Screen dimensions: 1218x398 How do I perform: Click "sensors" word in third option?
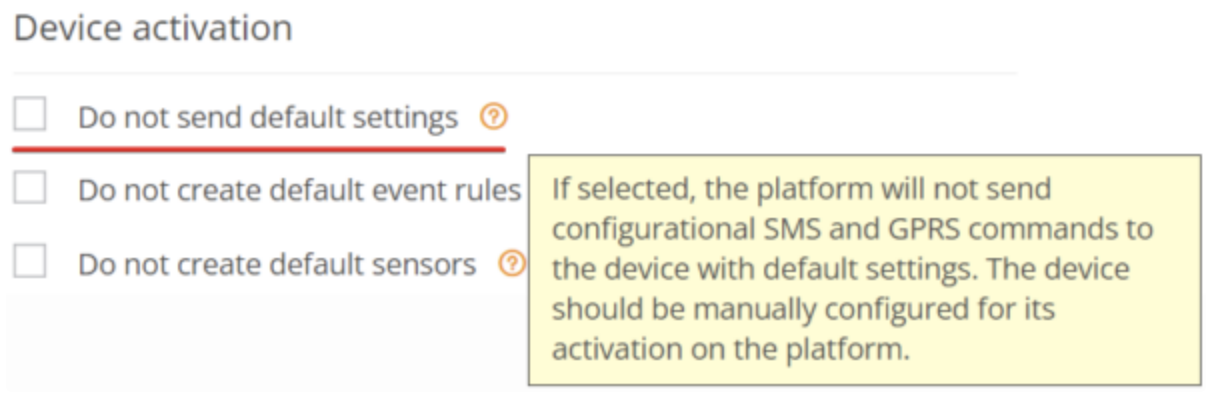420,265
